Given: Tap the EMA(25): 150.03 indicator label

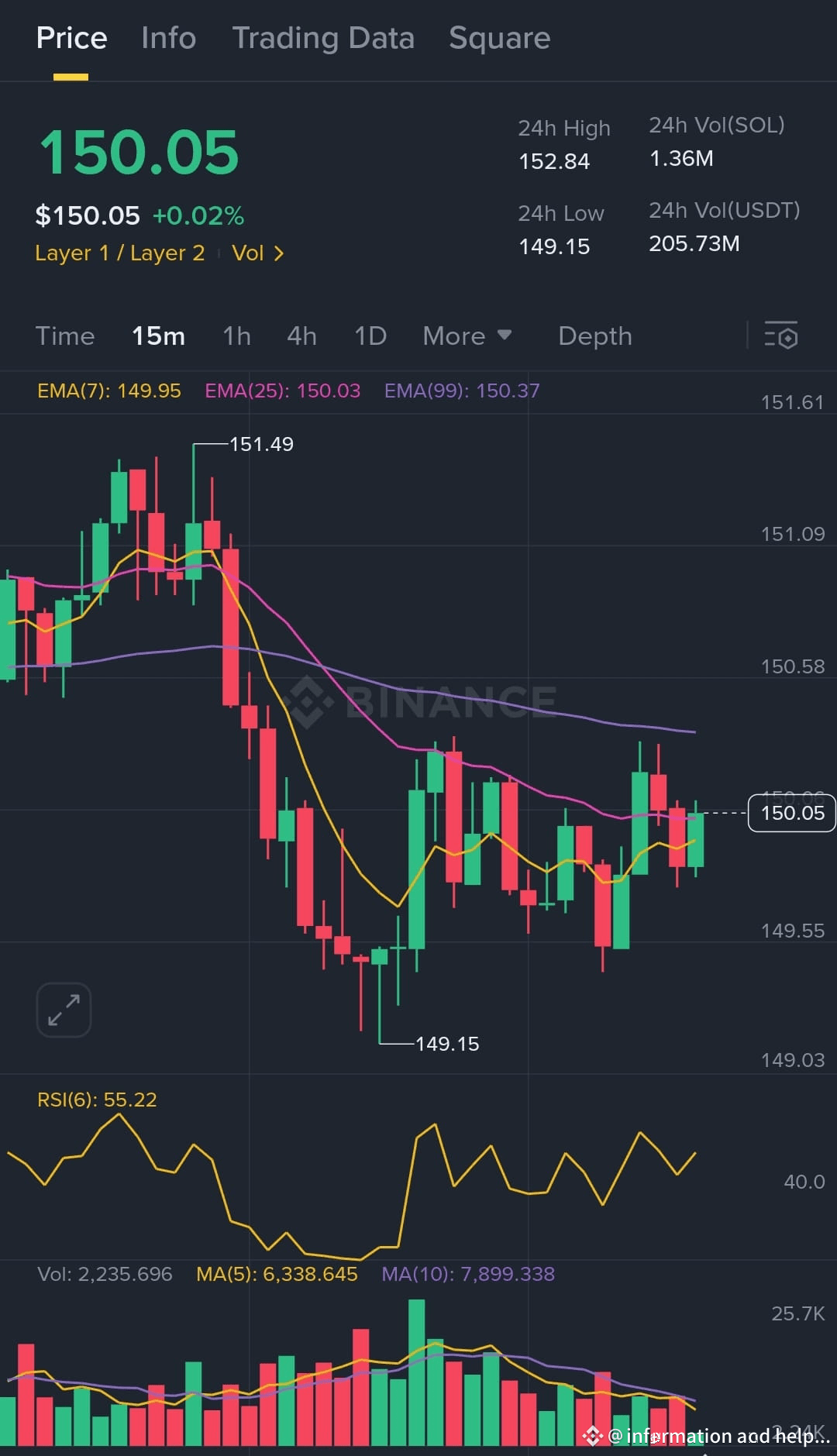Looking at the screenshot, I should point(283,391).
